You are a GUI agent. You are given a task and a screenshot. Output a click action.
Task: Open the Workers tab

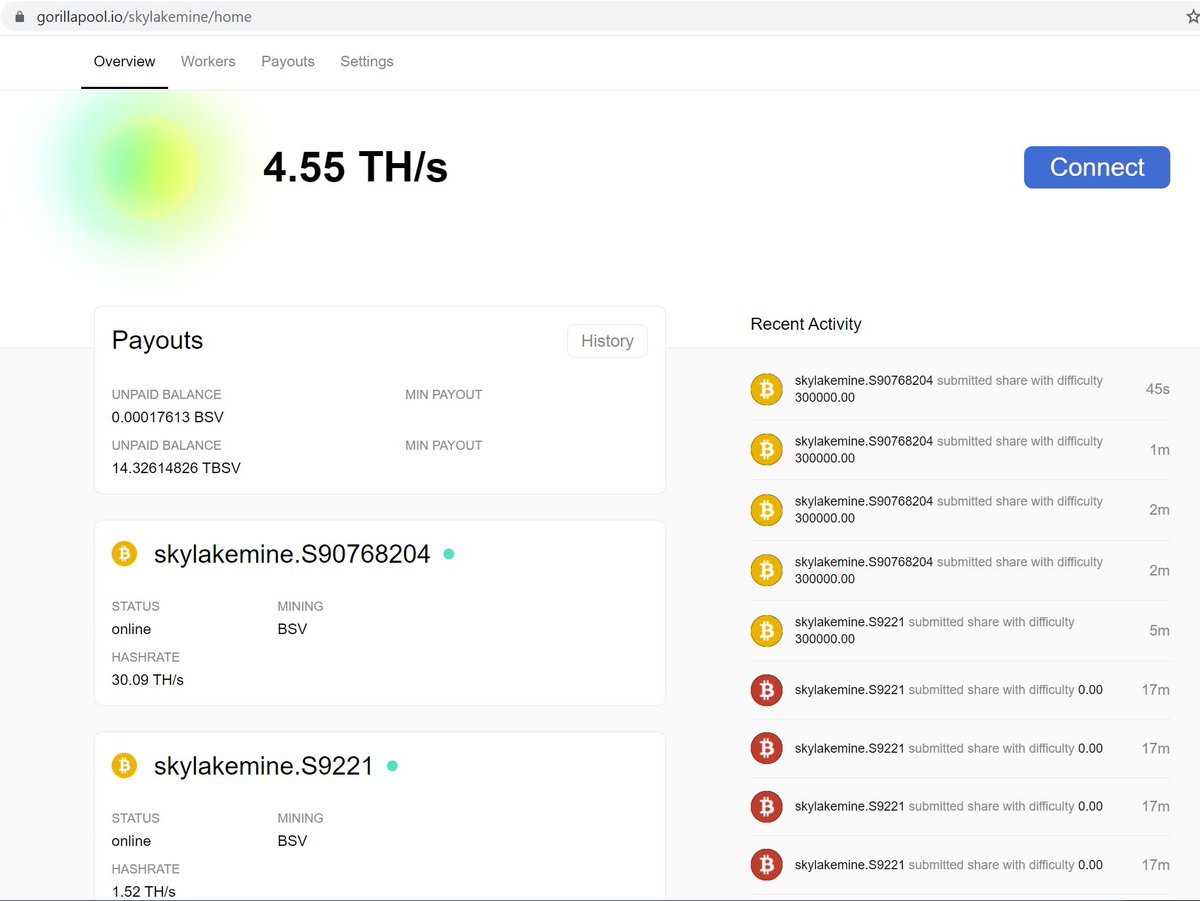(x=208, y=61)
